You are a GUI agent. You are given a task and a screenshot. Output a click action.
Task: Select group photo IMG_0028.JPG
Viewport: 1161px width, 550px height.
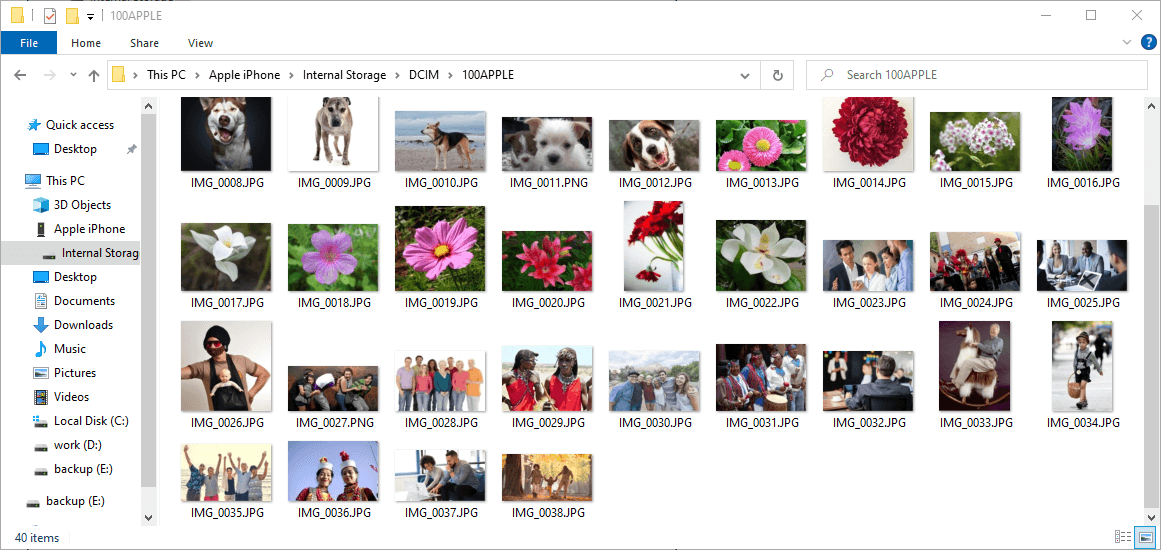coord(440,380)
